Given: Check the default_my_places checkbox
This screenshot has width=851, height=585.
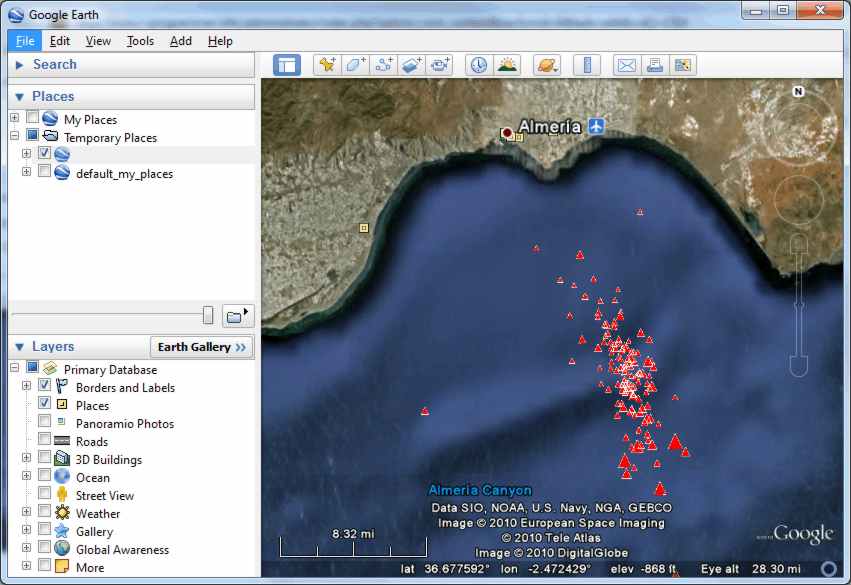Looking at the screenshot, I should [x=45, y=171].
